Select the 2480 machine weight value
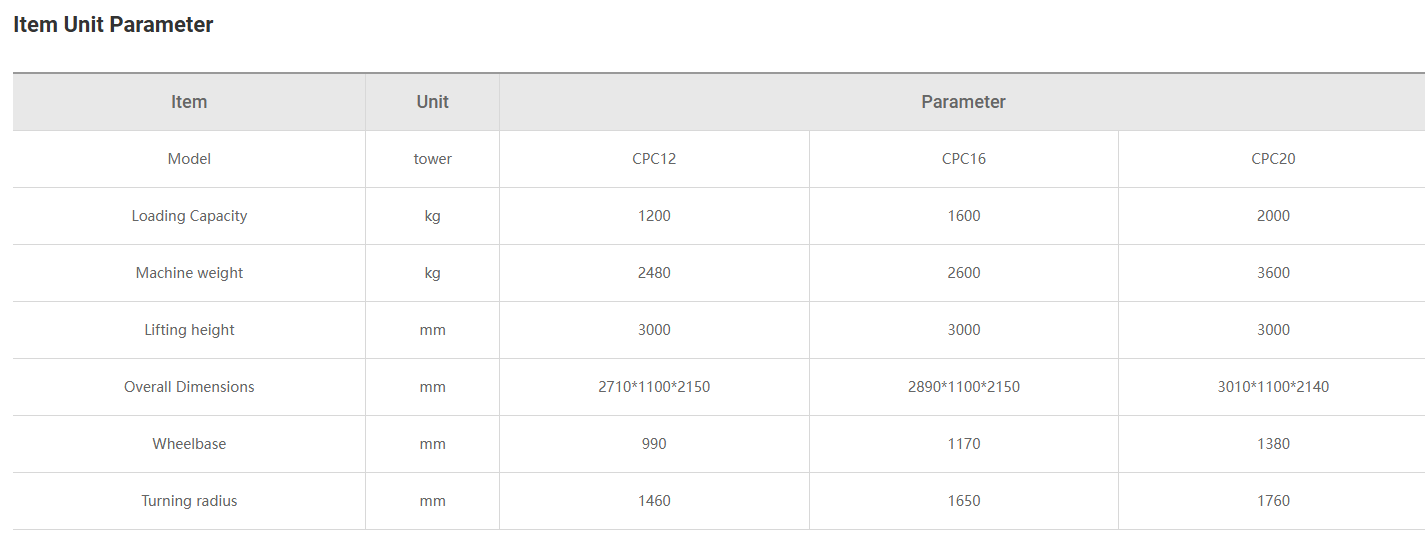Image resolution: width=1425 pixels, height=537 pixels. (654, 273)
